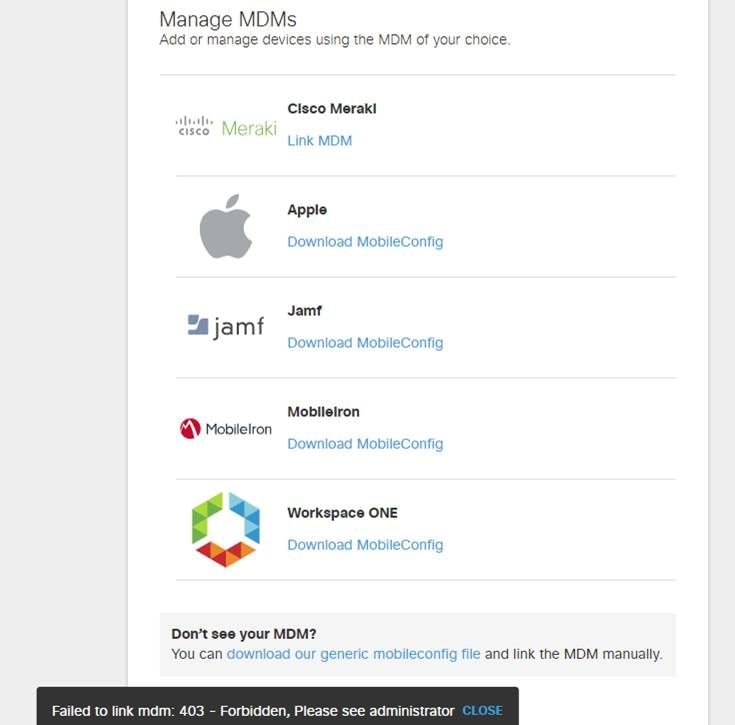Open the Link MDM link for Meraki
Viewport: 735px width, 725px height.
click(319, 141)
